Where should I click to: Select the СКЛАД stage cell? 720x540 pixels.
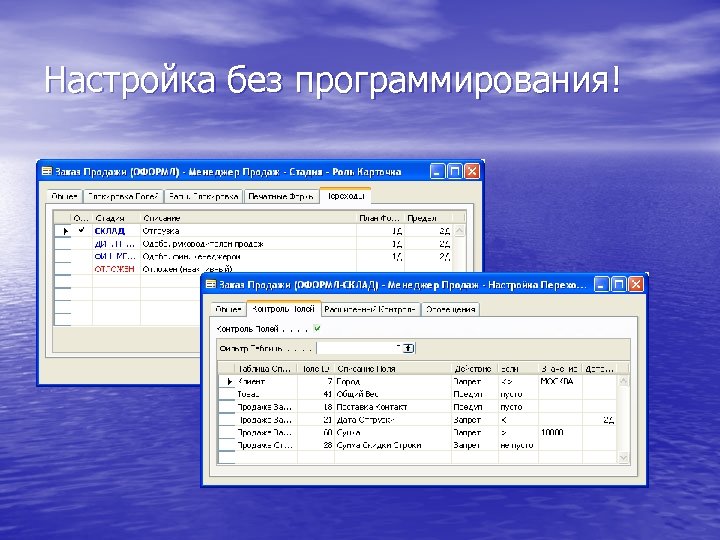pos(116,231)
